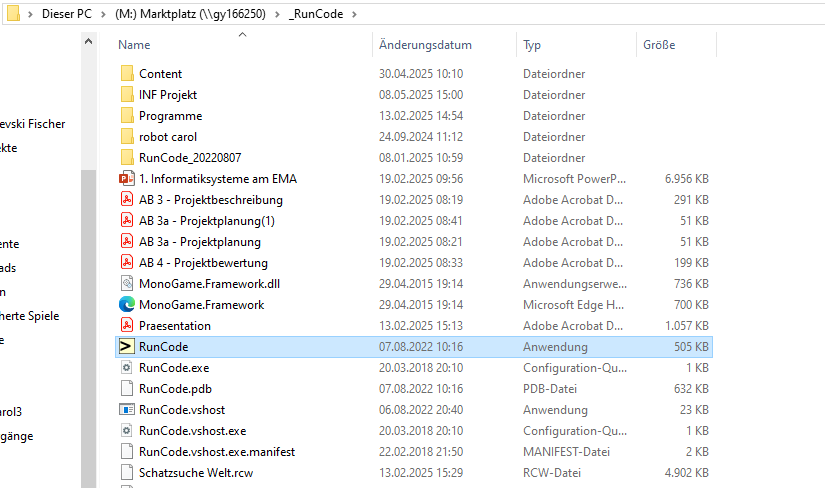Click the Typ column header
The height and width of the screenshot is (488, 825).
pyautogui.click(x=532, y=45)
